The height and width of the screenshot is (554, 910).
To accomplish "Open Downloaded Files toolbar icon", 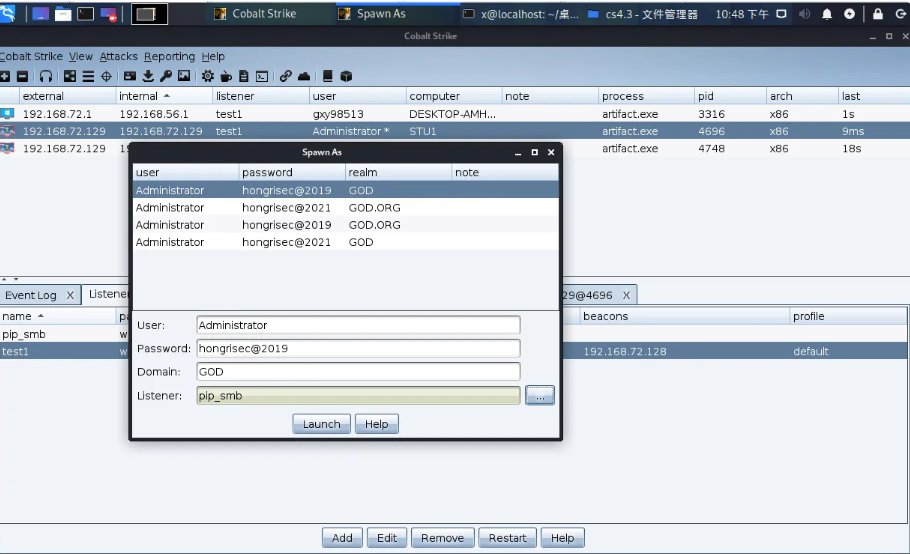I will (148, 76).
